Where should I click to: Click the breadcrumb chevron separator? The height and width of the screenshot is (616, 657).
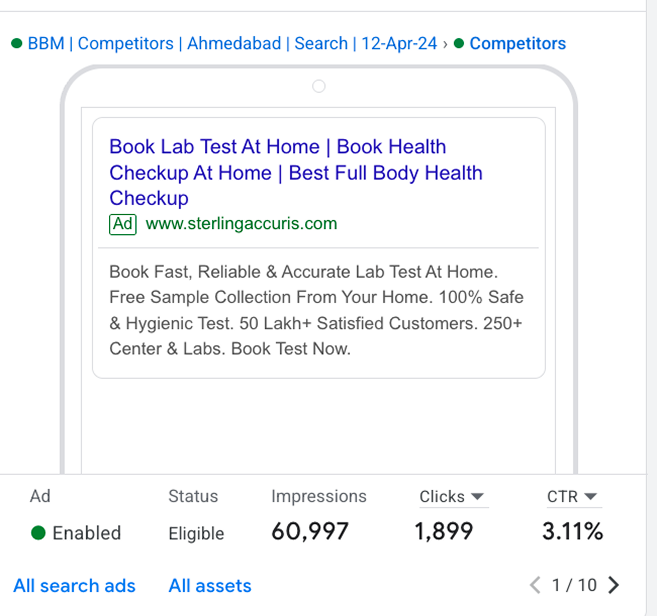point(445,44)
